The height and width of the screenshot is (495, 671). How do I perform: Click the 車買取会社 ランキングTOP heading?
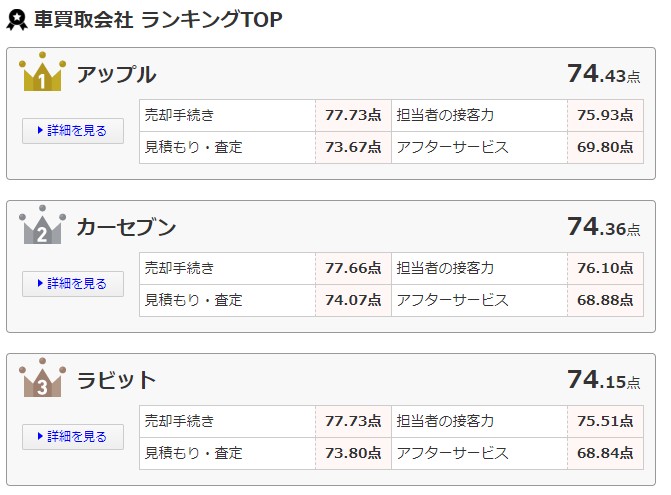coord(158,20)
